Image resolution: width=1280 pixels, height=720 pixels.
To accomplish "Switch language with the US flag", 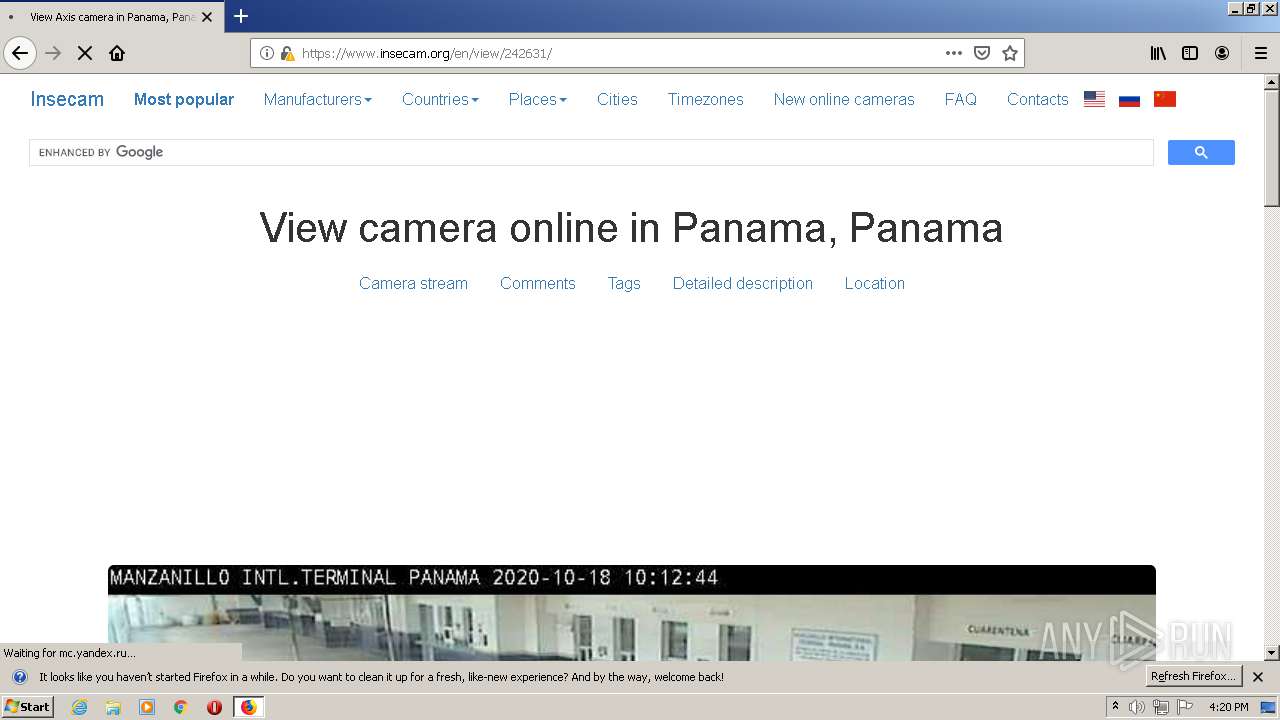I will point(1095,99).
